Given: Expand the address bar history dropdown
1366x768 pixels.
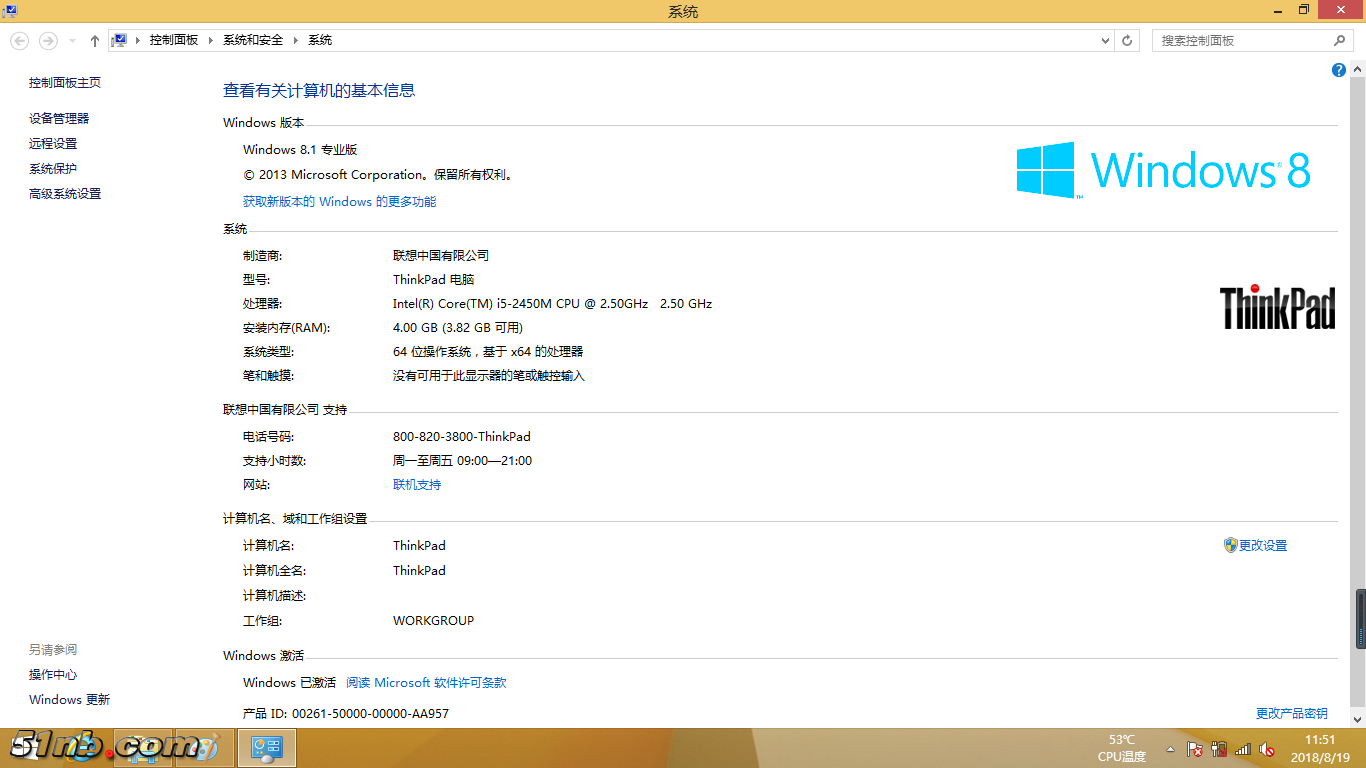Looking at the screenshot, I should click(1105, 41).
